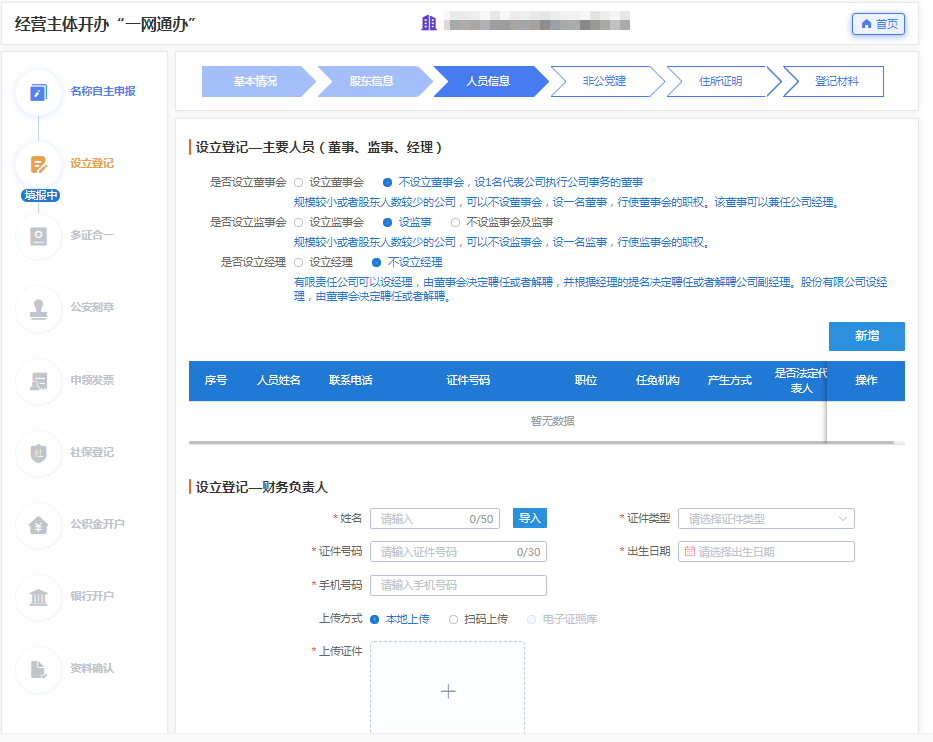Open the 多证合一 step icon

pyautogui.click(x=39, y=236)
